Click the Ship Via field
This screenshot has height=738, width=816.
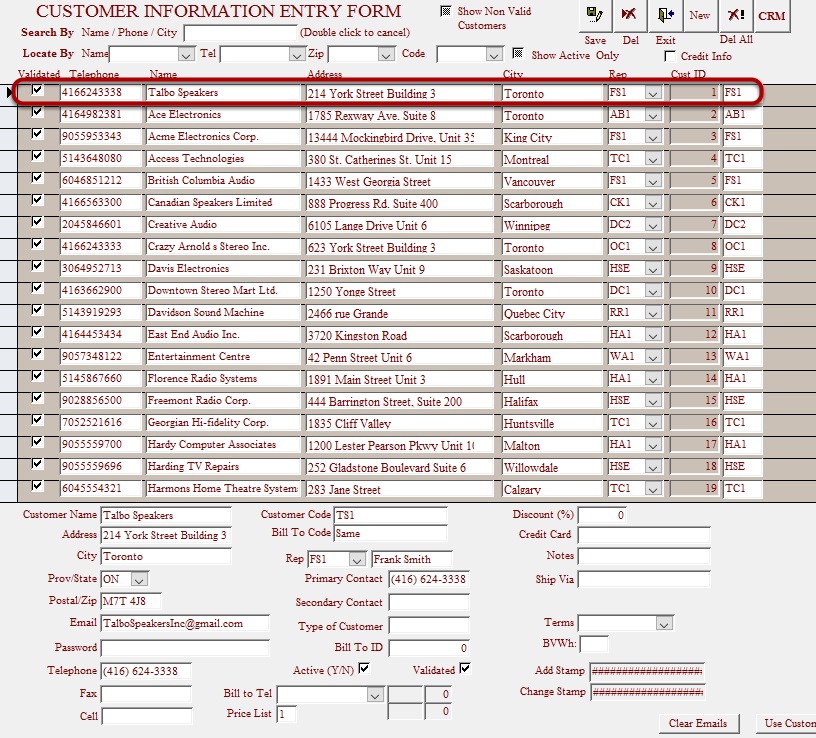click(644, 579)
